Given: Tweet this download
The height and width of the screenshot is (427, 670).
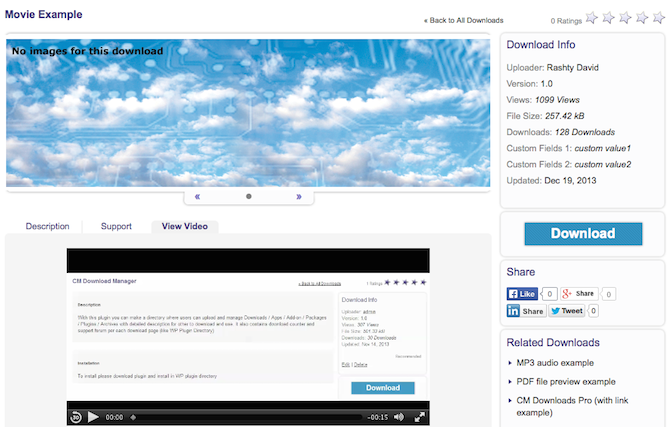Looking at the screenshot, I should [x=567, y=311].
